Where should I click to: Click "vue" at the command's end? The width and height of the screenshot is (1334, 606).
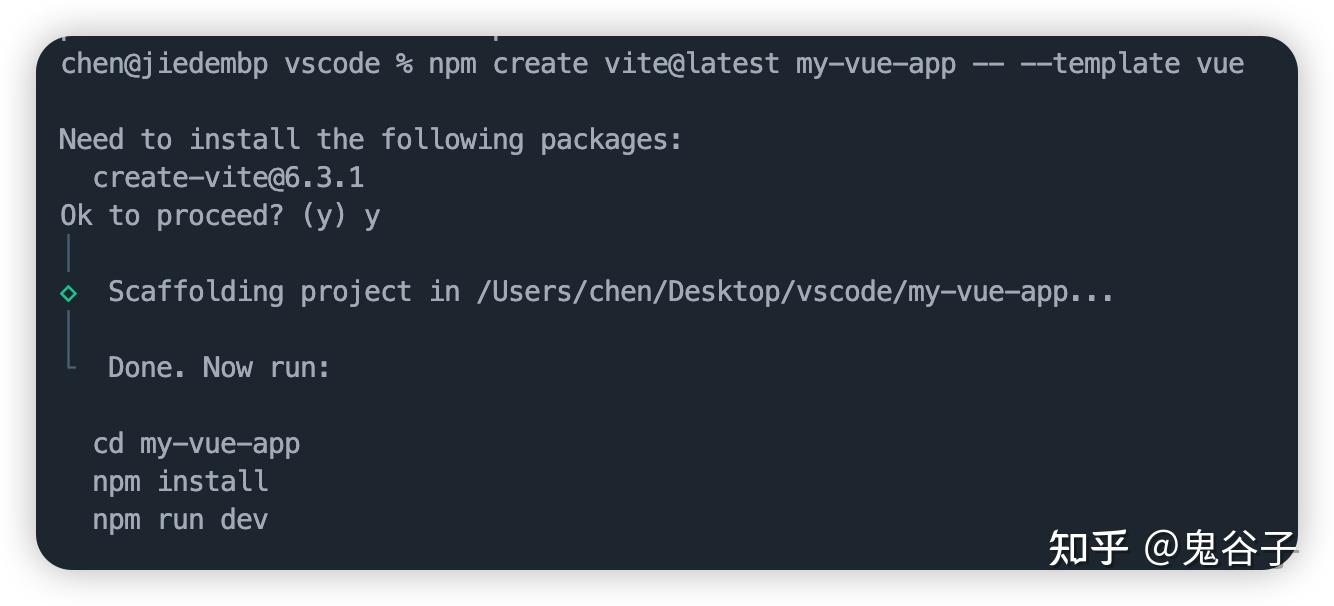pos(1220,64)
